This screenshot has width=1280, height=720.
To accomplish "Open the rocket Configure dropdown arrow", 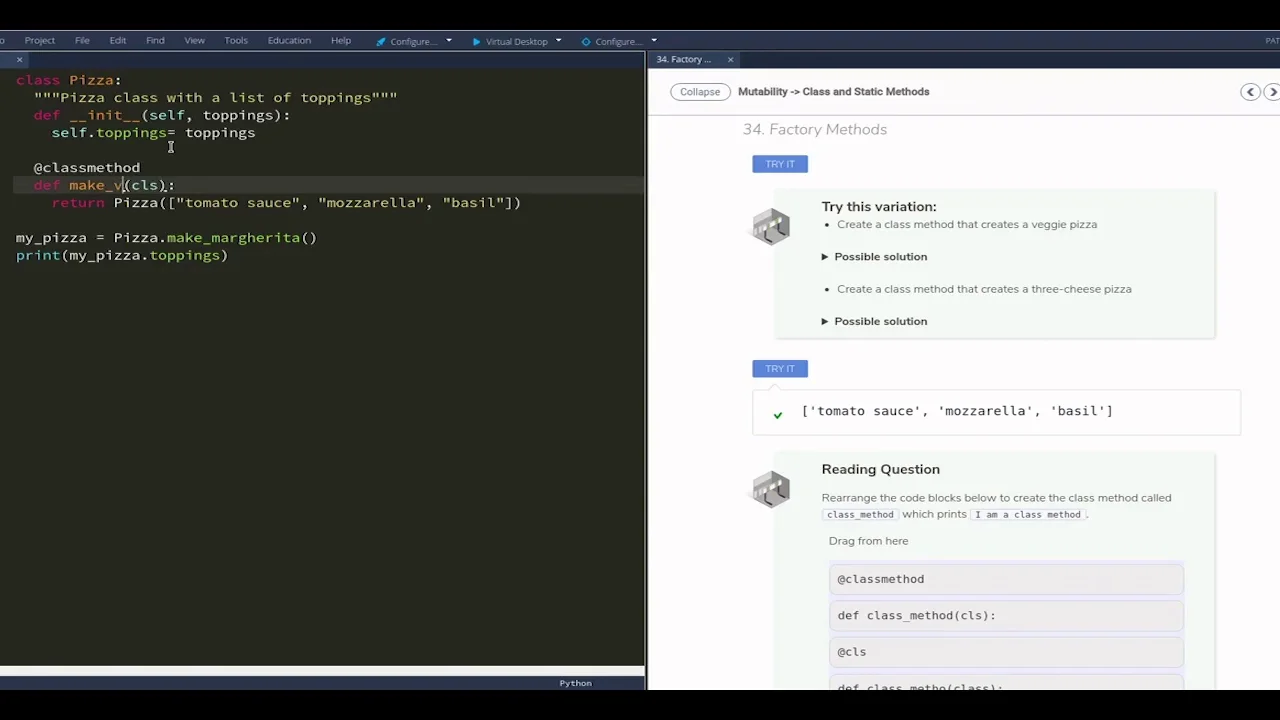I will click(449, 41).
